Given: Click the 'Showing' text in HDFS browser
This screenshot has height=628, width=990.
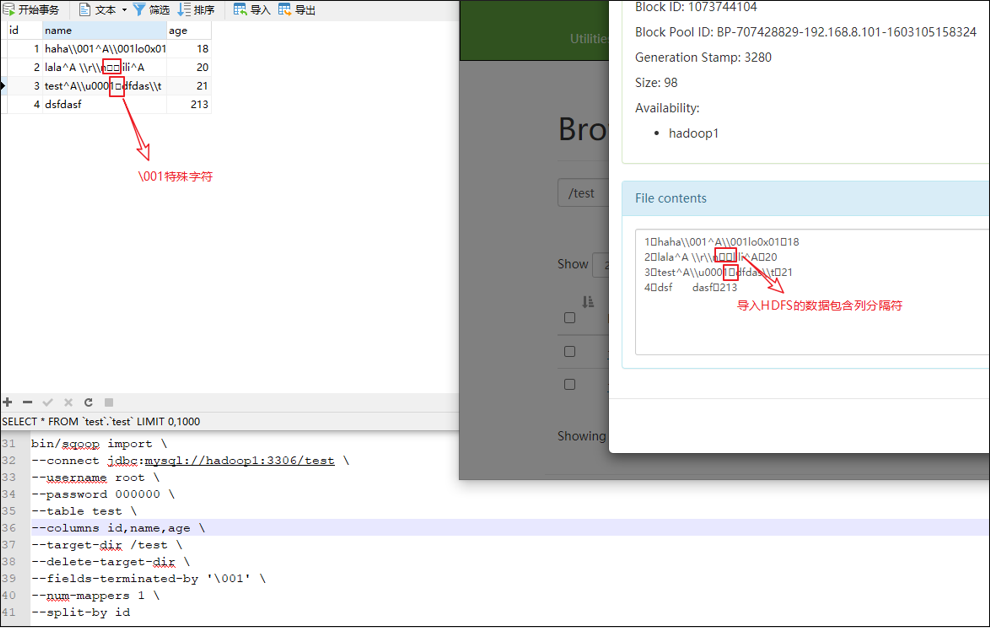Looking at the screenshot, I should 581,436.
